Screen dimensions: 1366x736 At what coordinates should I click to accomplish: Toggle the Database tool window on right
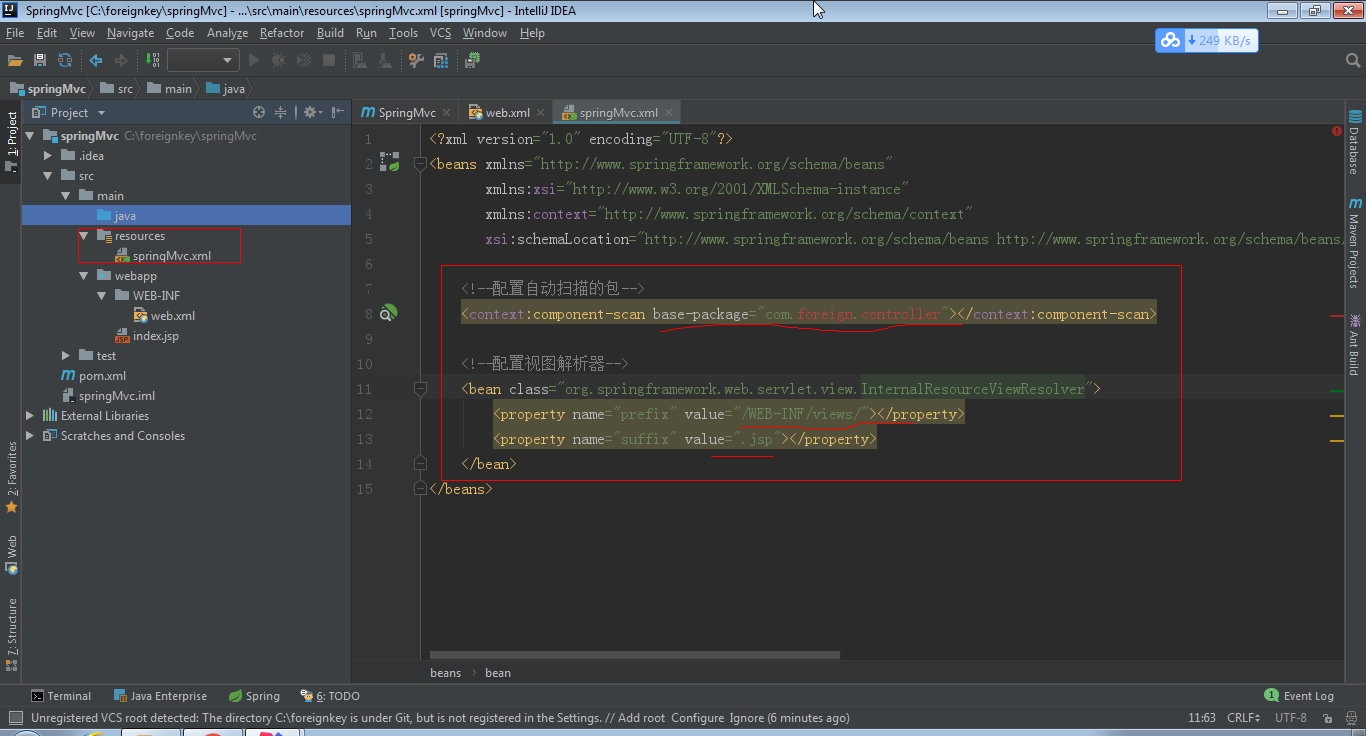click(1355, 142)
